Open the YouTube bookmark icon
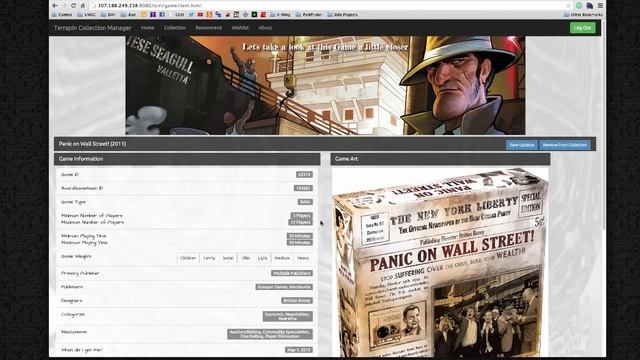This screenshot has width=640, height=360. click(x=200, y=14)
